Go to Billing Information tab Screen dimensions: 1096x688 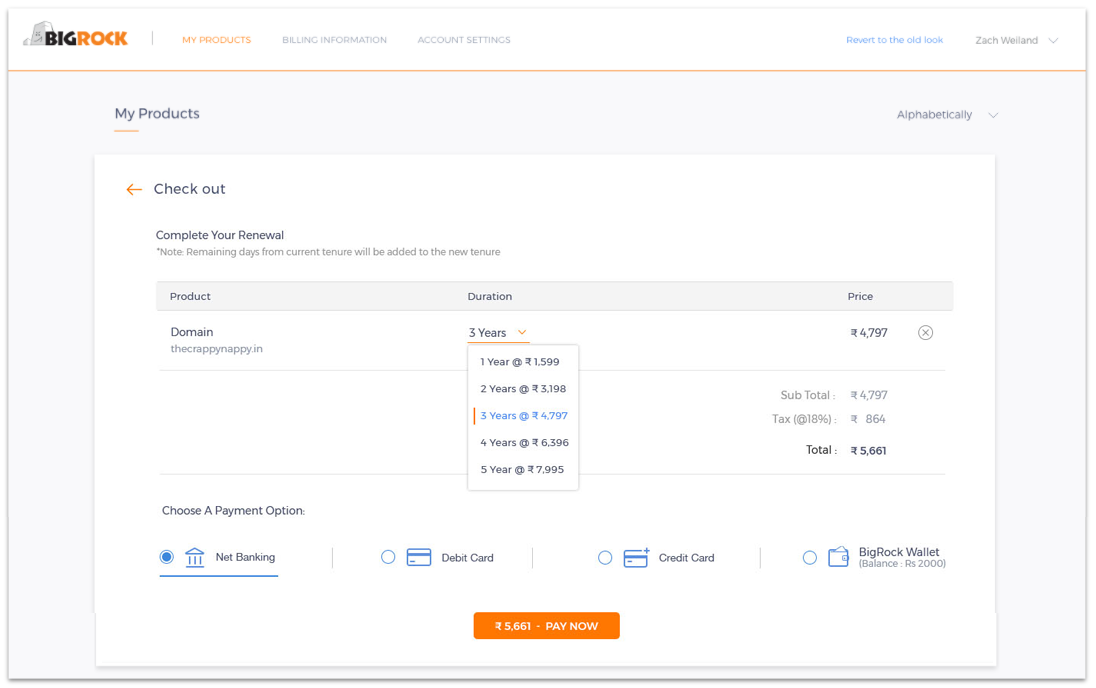tap(334, 40)
